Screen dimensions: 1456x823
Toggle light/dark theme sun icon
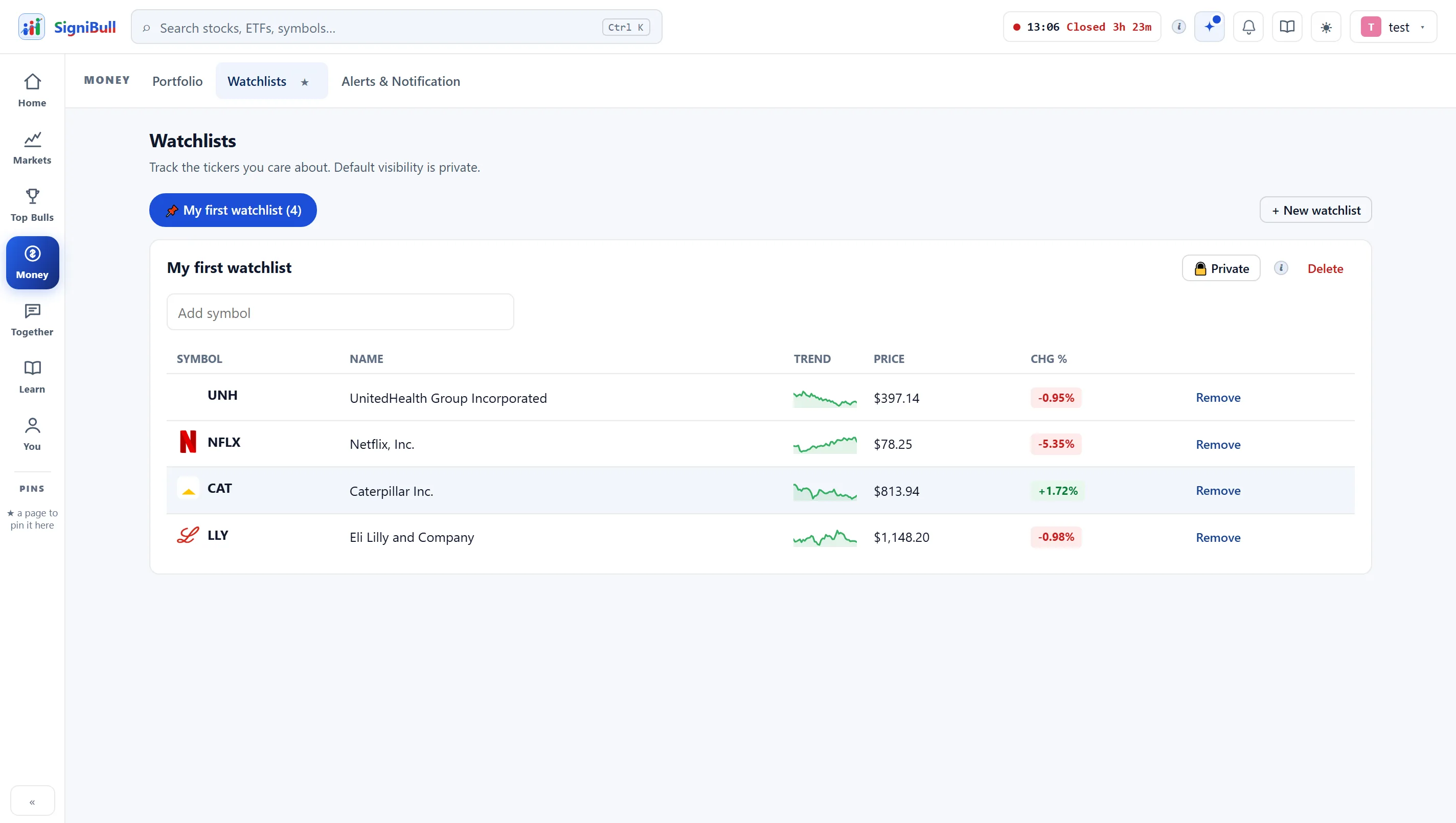coord(1326,27)
